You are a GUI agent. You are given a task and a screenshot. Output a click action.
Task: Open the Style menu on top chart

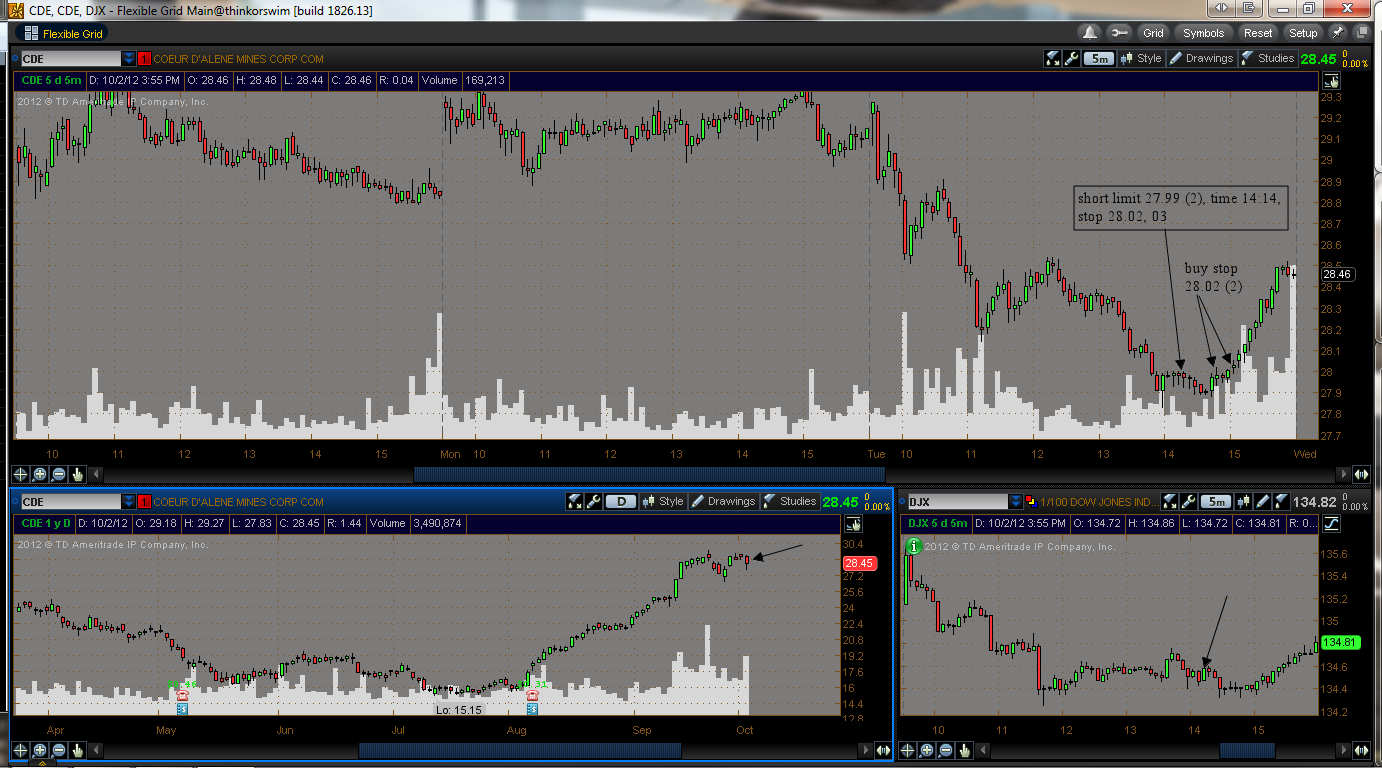pos(1141,58)
